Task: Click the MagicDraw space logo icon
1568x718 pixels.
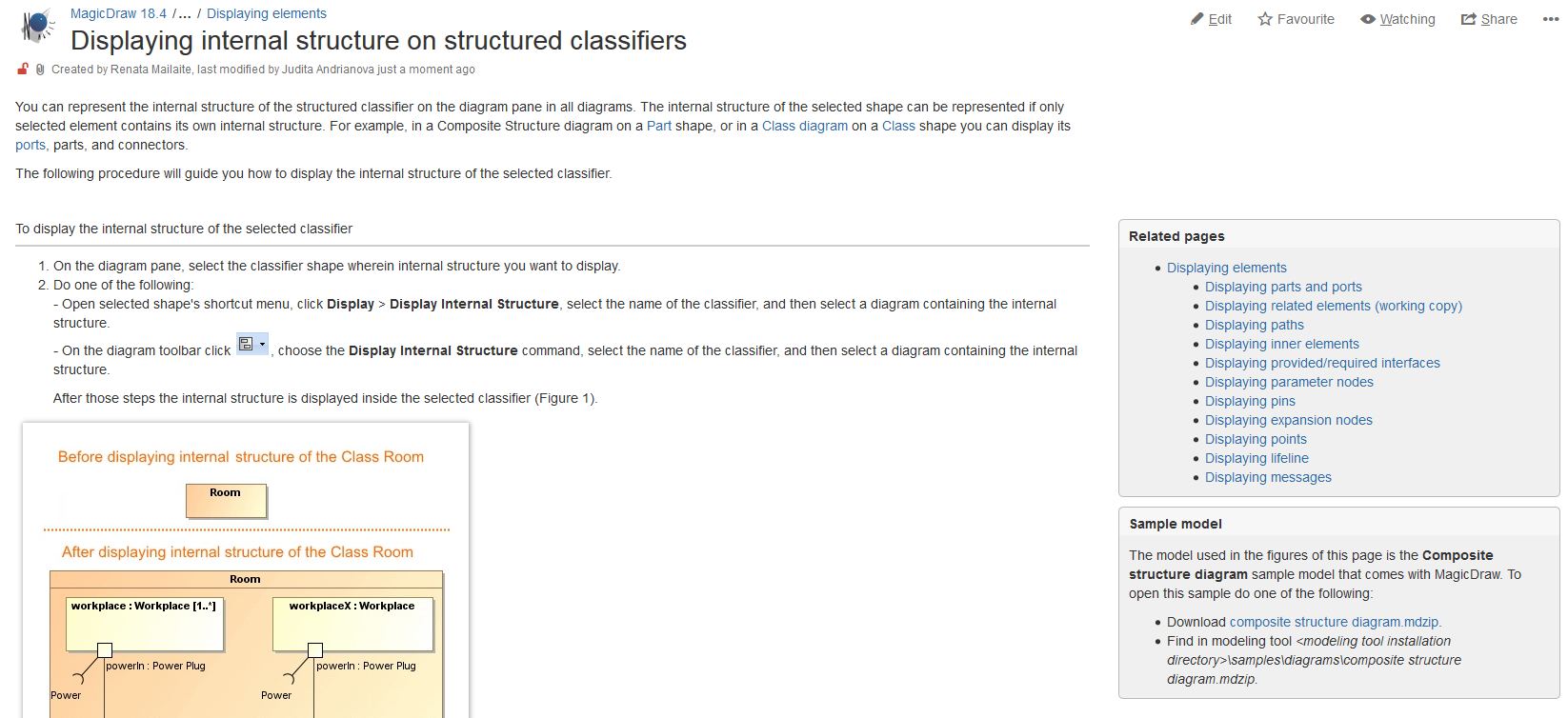Action: point(38,26)
